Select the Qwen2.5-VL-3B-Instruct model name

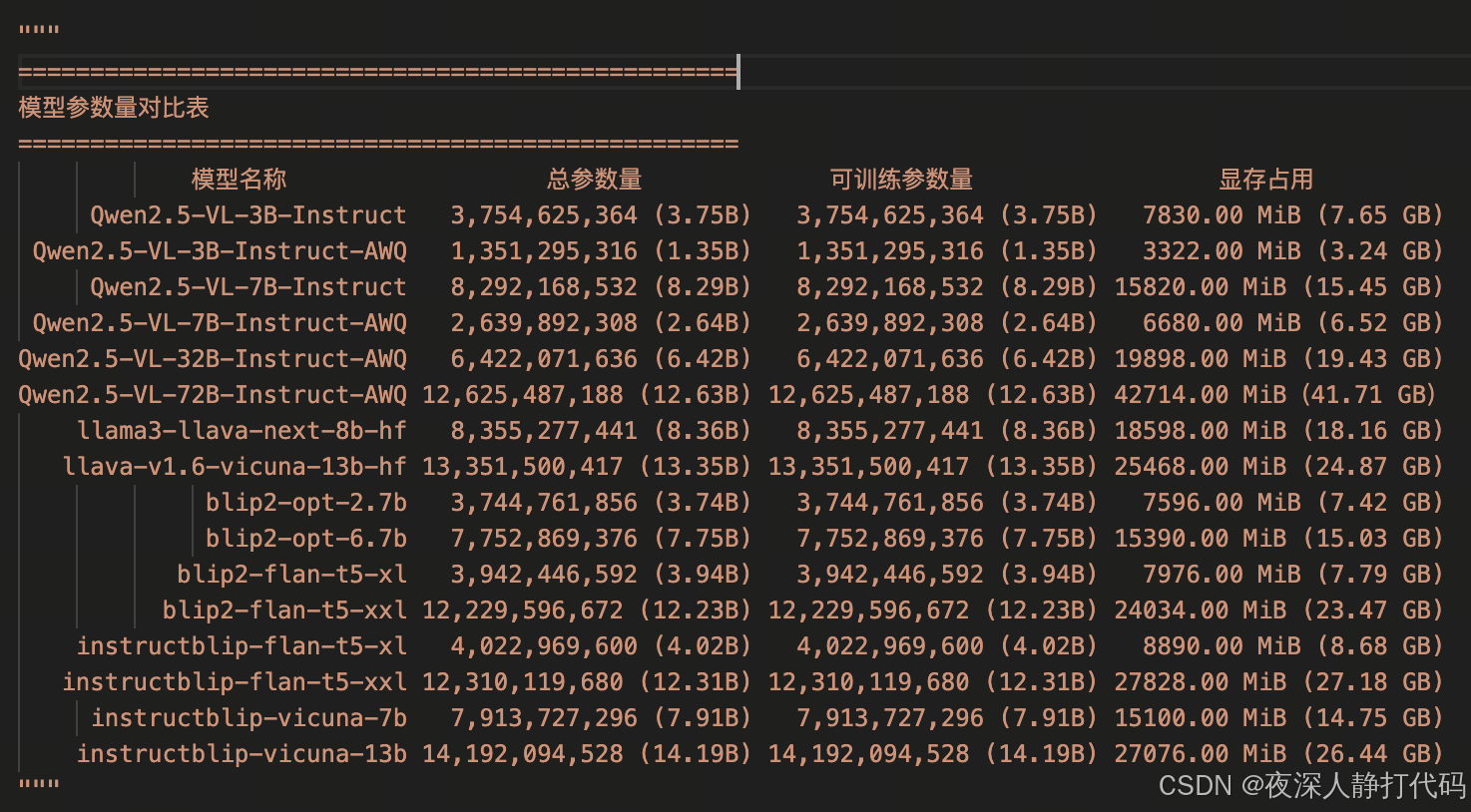(x=248, y=215)
